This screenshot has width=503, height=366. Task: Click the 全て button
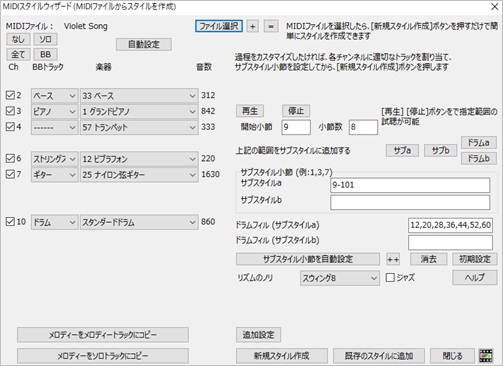coord(18,54)
